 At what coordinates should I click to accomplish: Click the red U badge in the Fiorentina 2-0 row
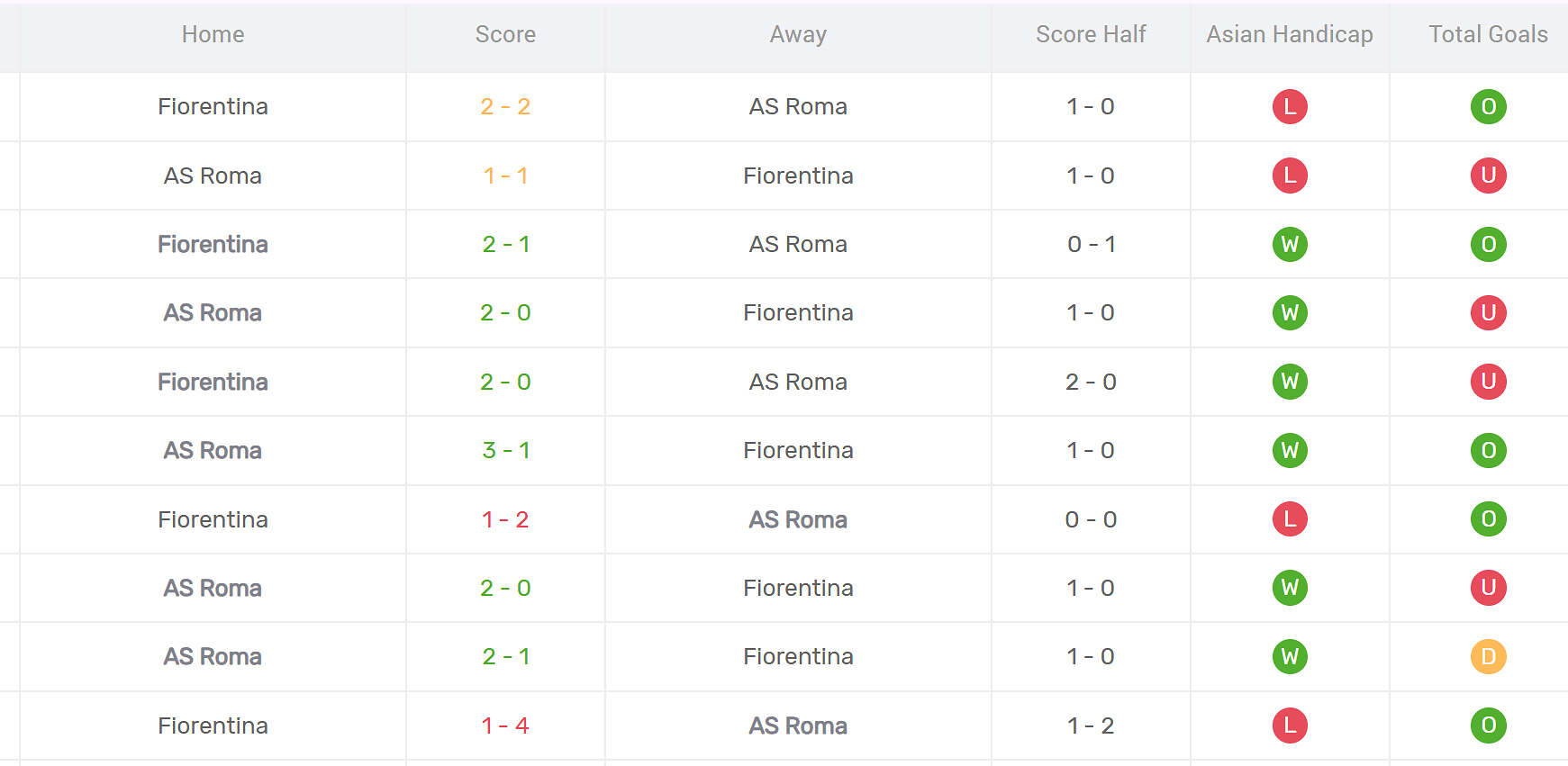point(1488,382)
